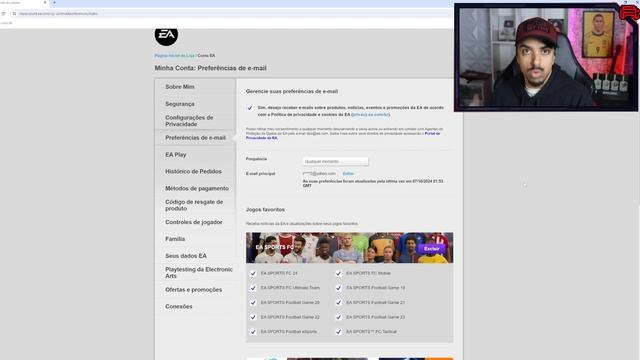Open Playtesting da Electronic Arts section
The height and width of the screenshot is (360, 640).
coord(199,273)
